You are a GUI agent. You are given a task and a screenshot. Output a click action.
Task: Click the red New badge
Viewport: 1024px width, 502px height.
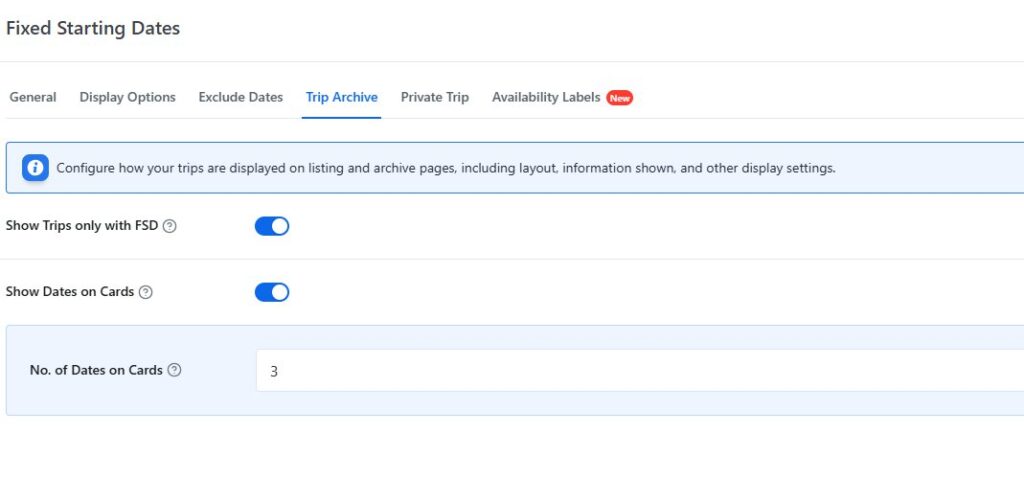pyautogui.click(x=620, y=98)
